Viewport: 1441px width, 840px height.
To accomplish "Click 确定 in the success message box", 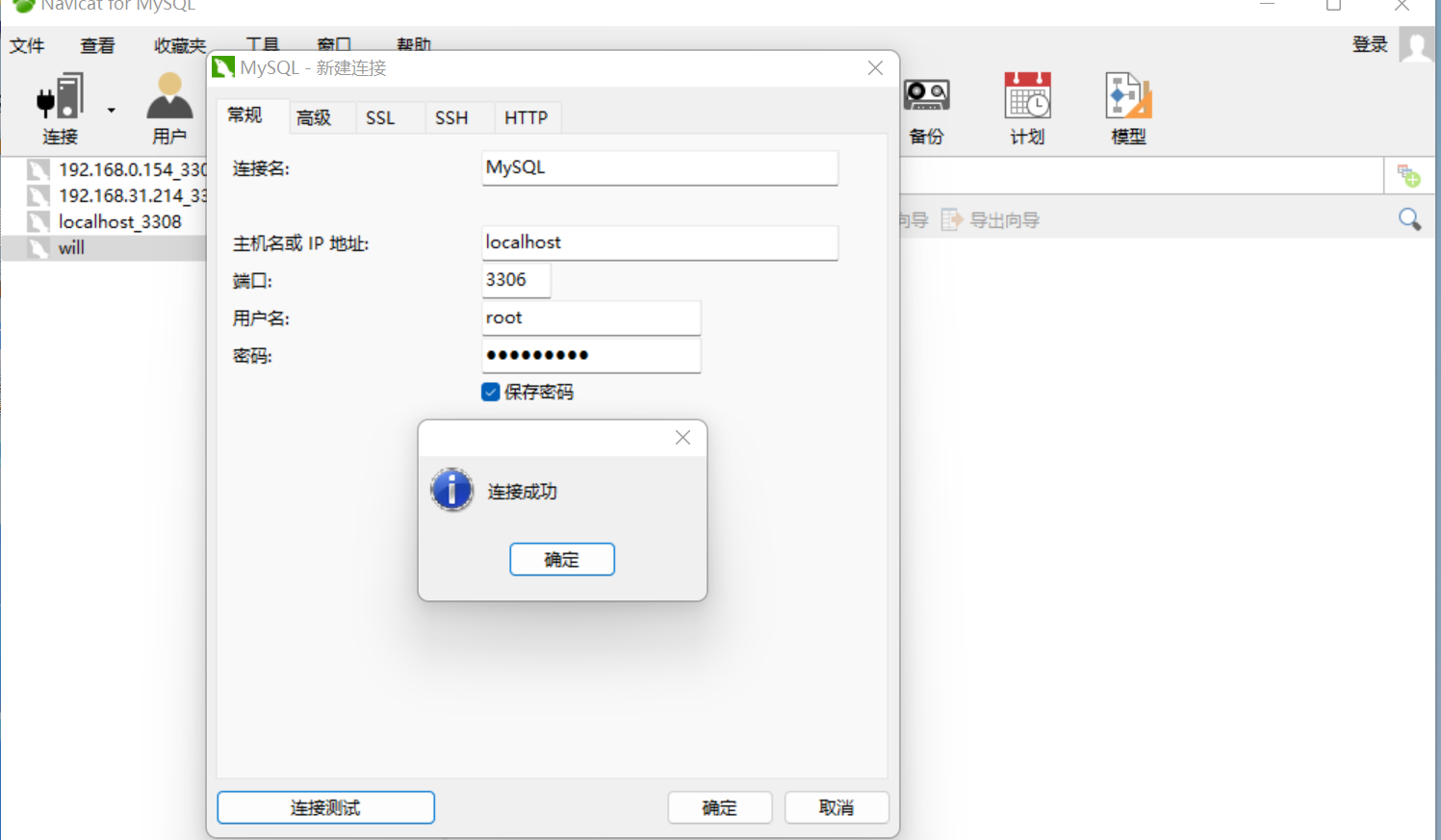I will click(562, 560).
